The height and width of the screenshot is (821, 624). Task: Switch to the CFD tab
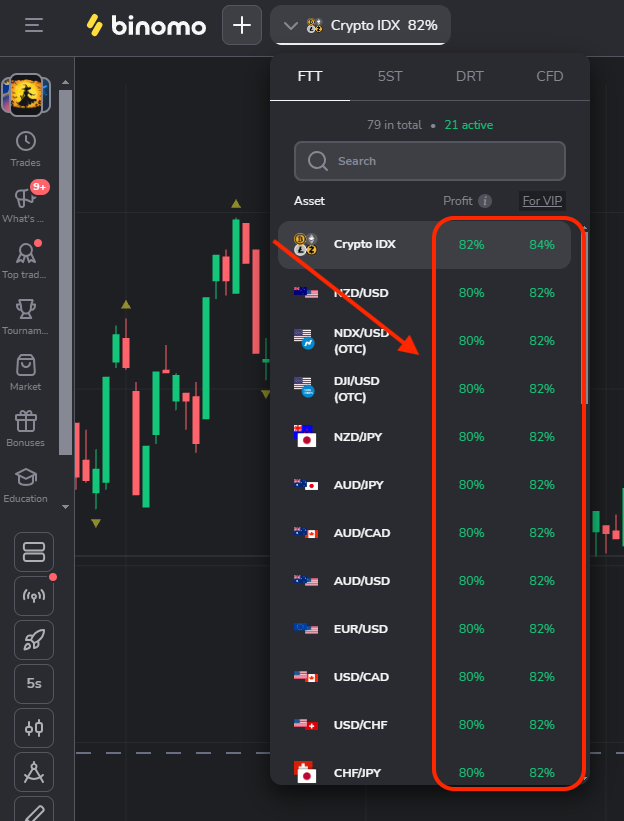(x=549, y=75)
